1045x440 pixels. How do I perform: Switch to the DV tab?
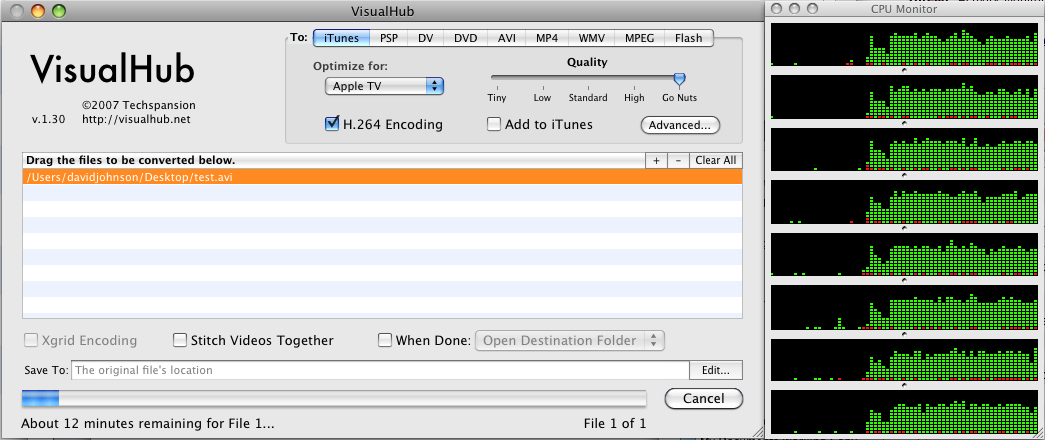(x=425, y=38)
